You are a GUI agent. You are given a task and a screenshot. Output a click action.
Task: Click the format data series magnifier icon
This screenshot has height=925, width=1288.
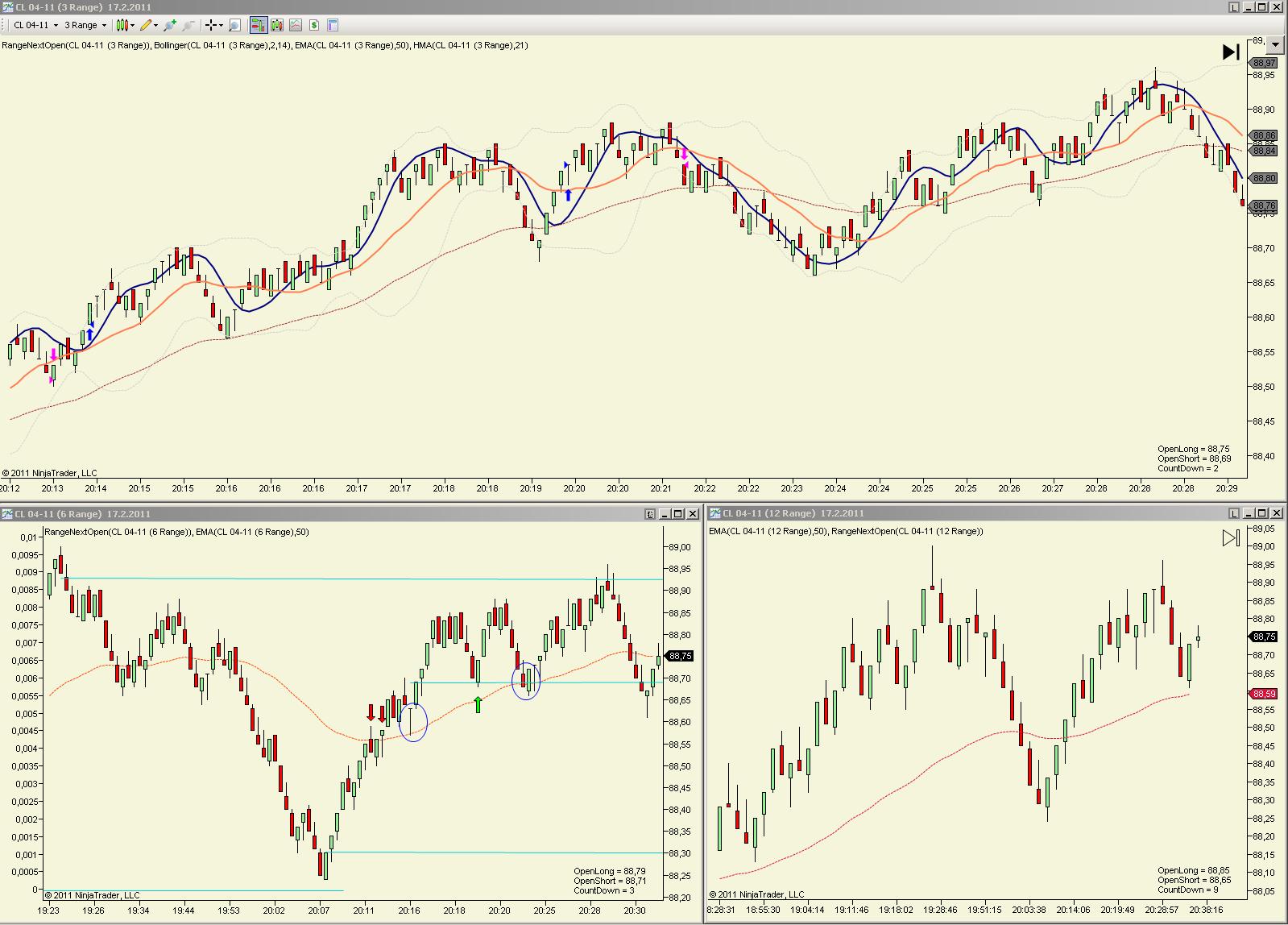tap(234, 25)
